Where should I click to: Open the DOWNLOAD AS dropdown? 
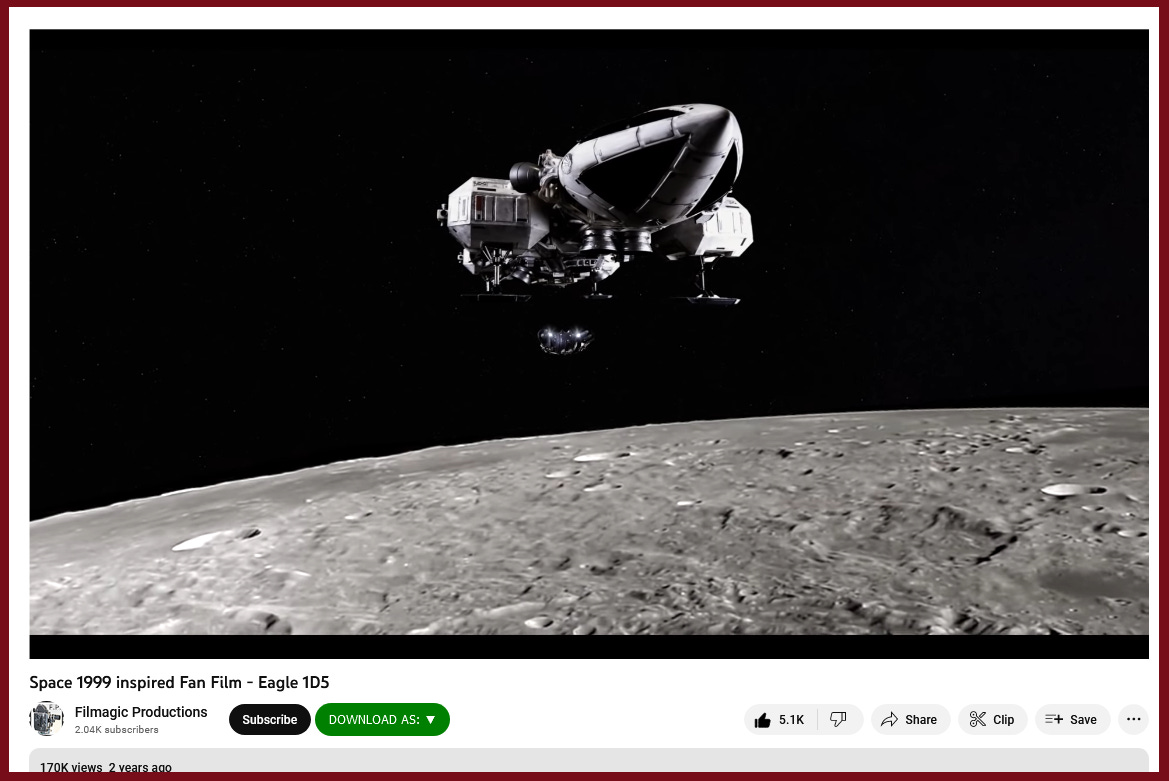[x=382, y=719]
